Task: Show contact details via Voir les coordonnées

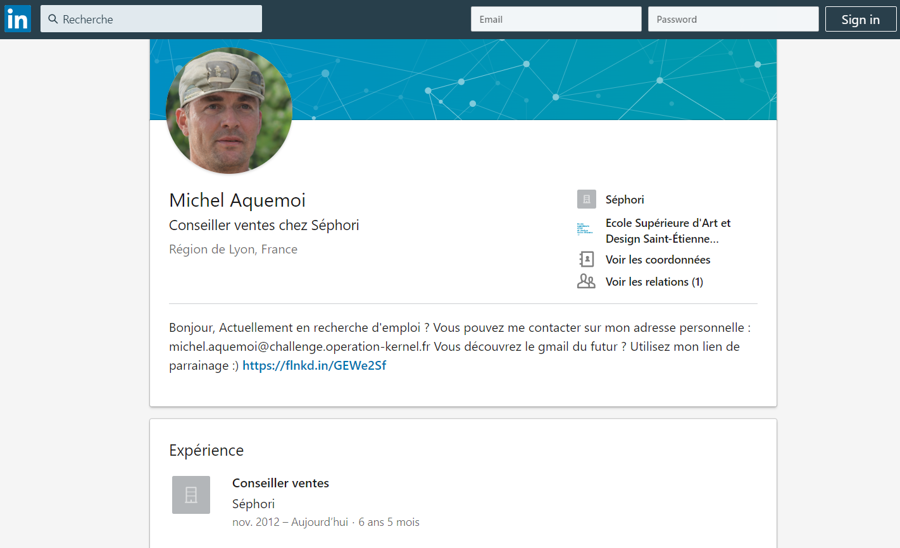Action: [658, 260]
